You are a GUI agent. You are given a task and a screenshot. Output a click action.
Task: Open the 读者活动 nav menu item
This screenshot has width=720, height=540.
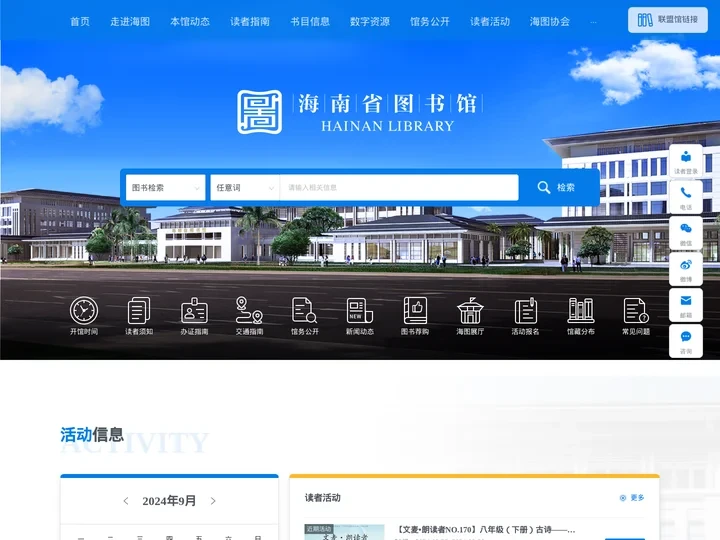point(490,22)
